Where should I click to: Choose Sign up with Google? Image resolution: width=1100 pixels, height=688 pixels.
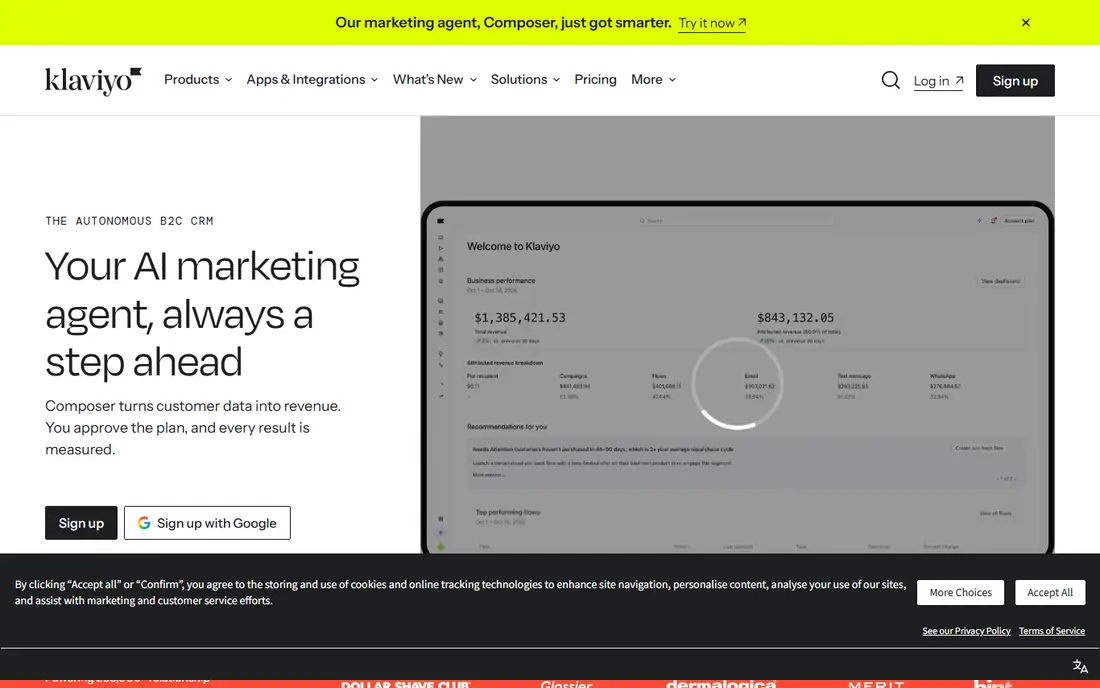point(207,523)
